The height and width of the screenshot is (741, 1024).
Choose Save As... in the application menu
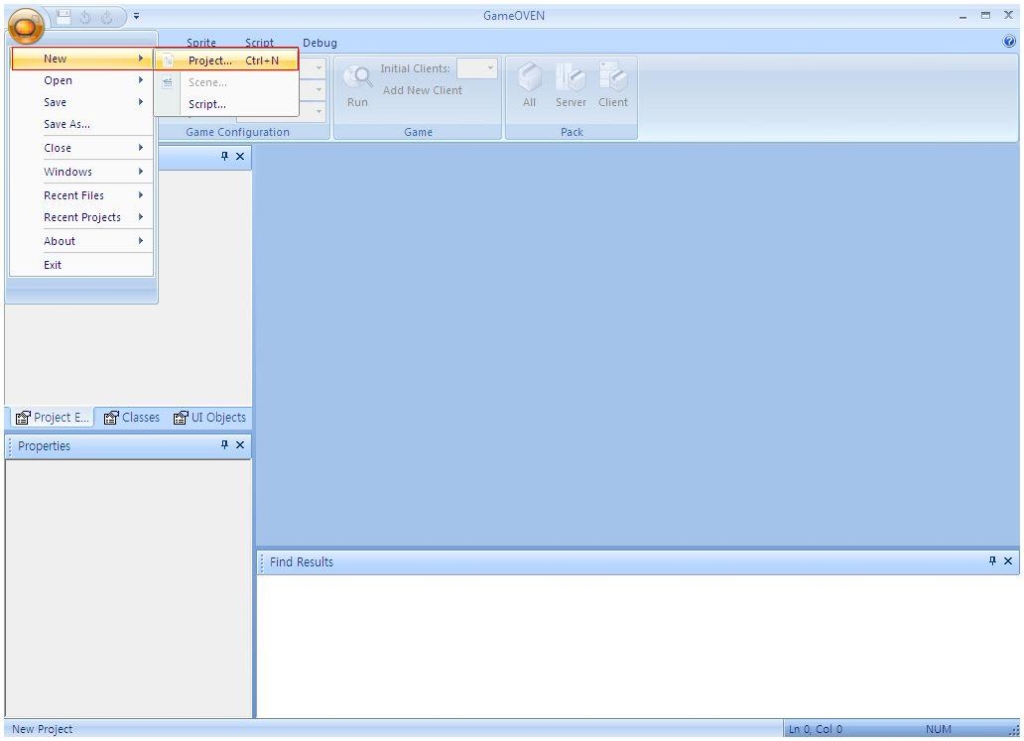coord(82,124)
